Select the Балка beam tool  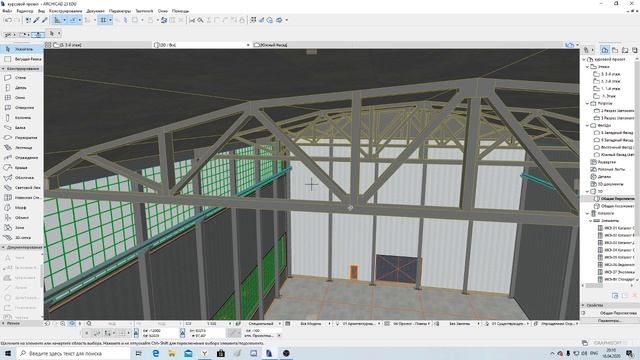[x=22, y=128]
